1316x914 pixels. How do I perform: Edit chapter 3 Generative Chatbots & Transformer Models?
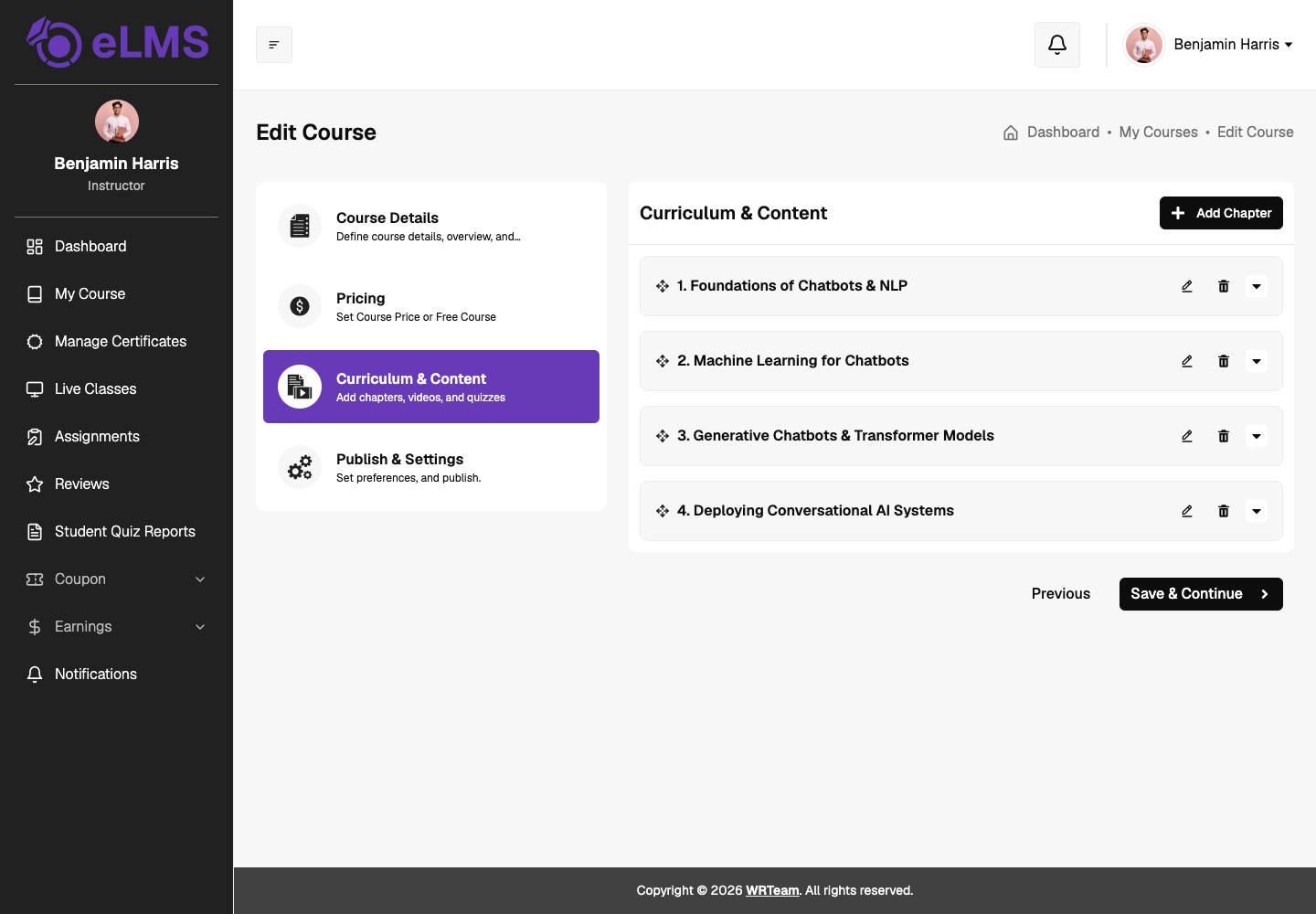(x=1187, y=436)
